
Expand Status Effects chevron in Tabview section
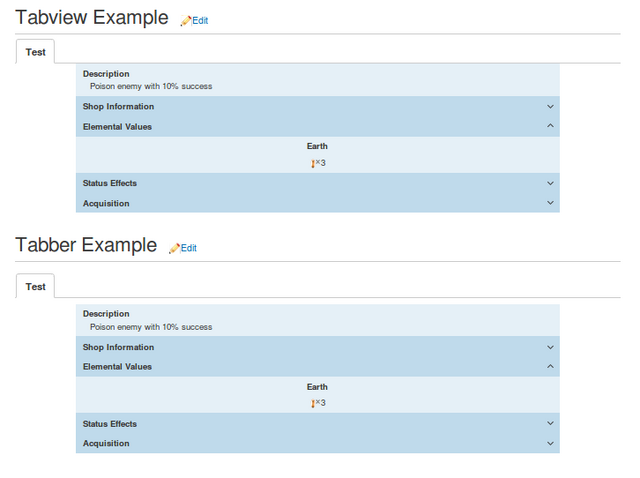click(550, 183)
